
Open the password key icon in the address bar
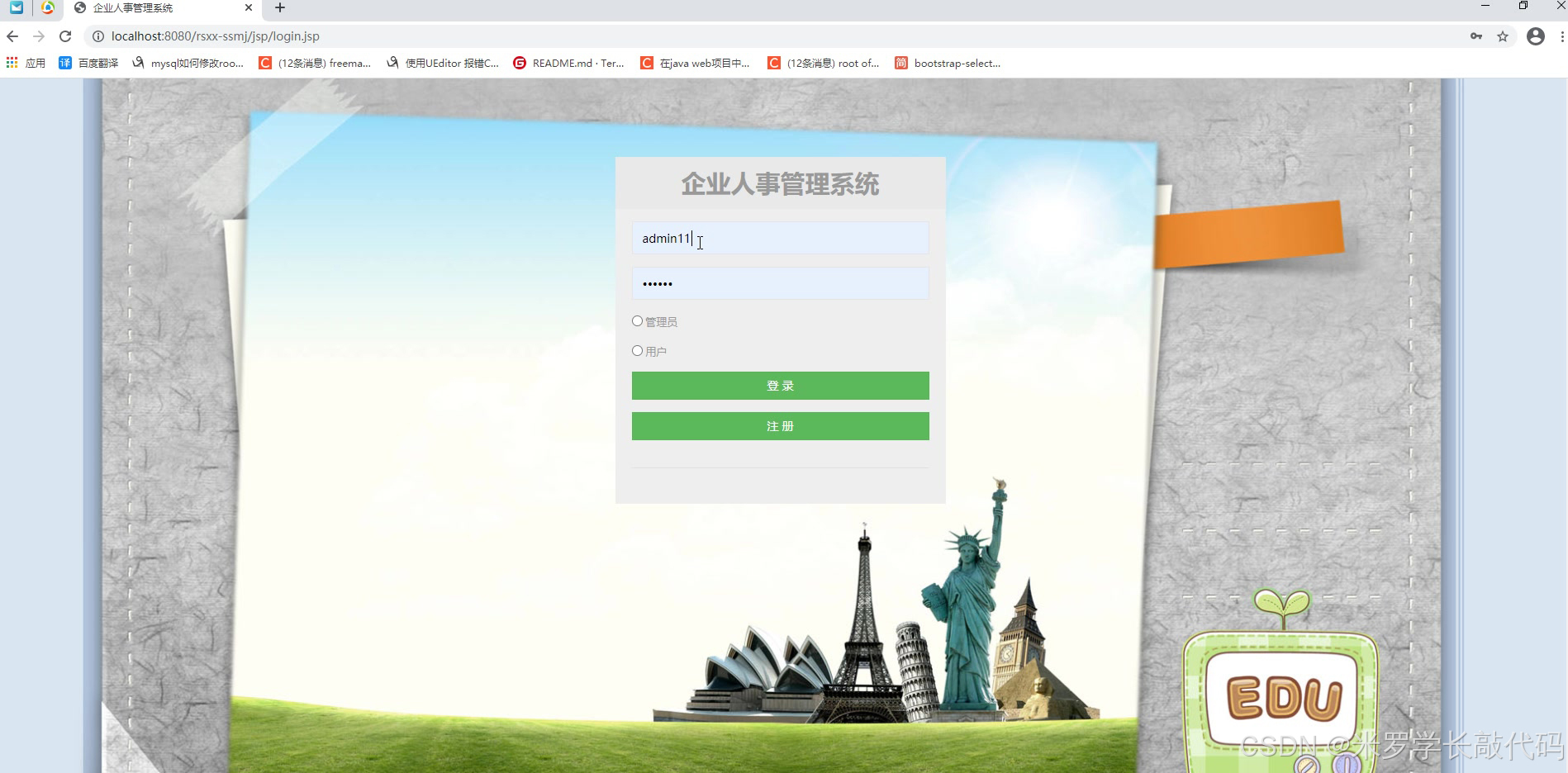pyautogui.click(x=1476, y=36)
